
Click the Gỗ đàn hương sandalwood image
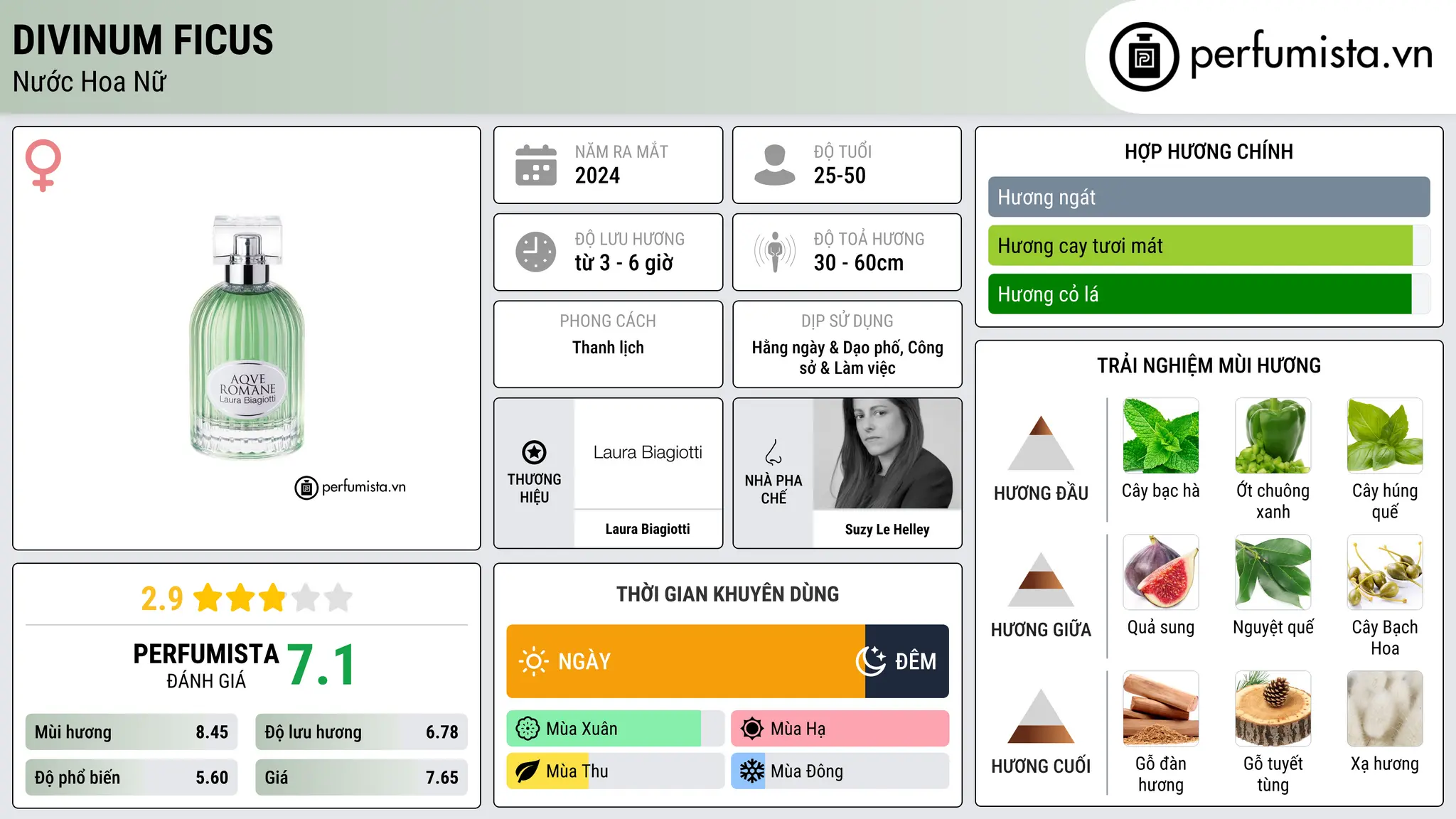coord(1160,709)
